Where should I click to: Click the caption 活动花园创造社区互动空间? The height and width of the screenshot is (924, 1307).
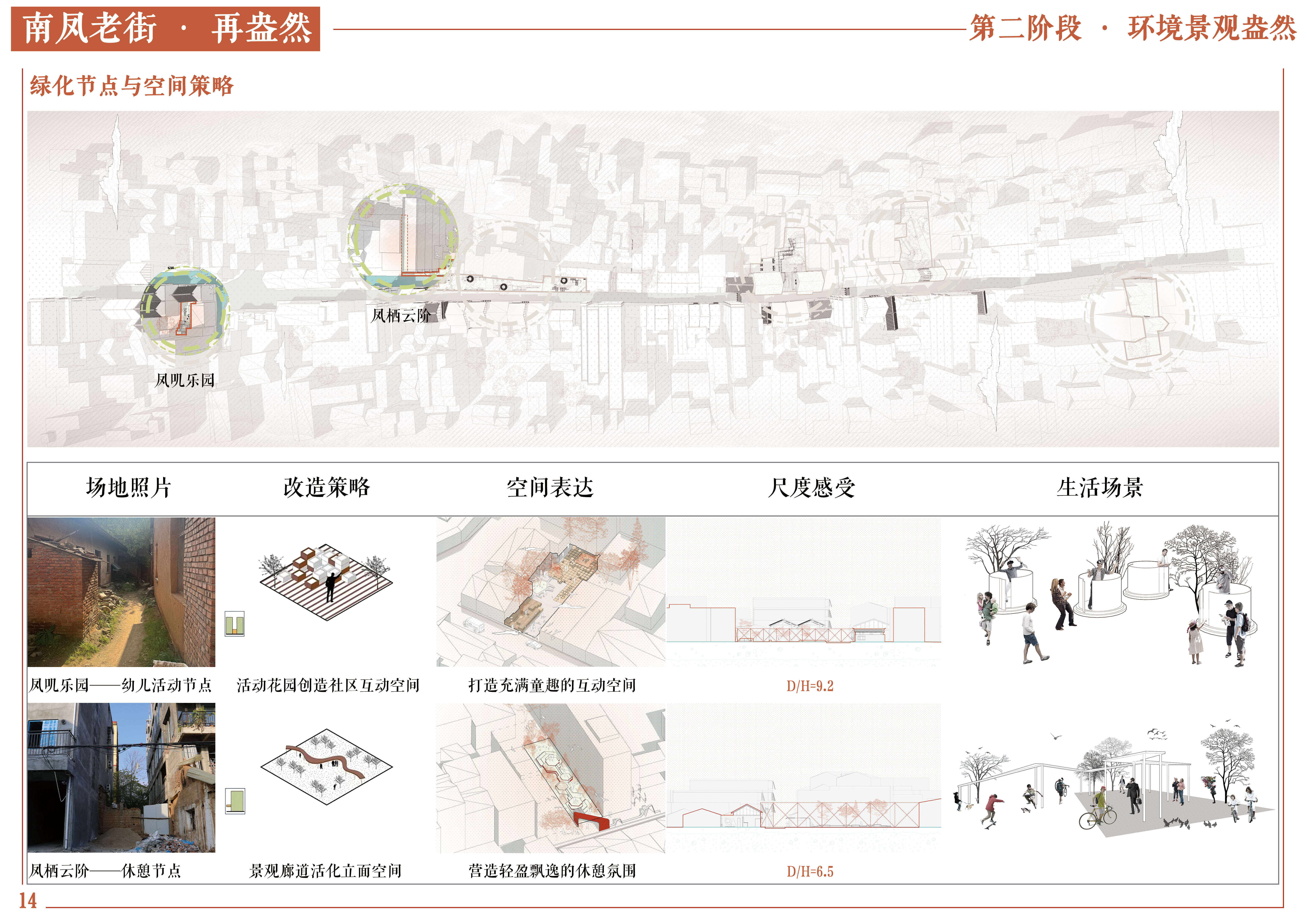(328, 685)
